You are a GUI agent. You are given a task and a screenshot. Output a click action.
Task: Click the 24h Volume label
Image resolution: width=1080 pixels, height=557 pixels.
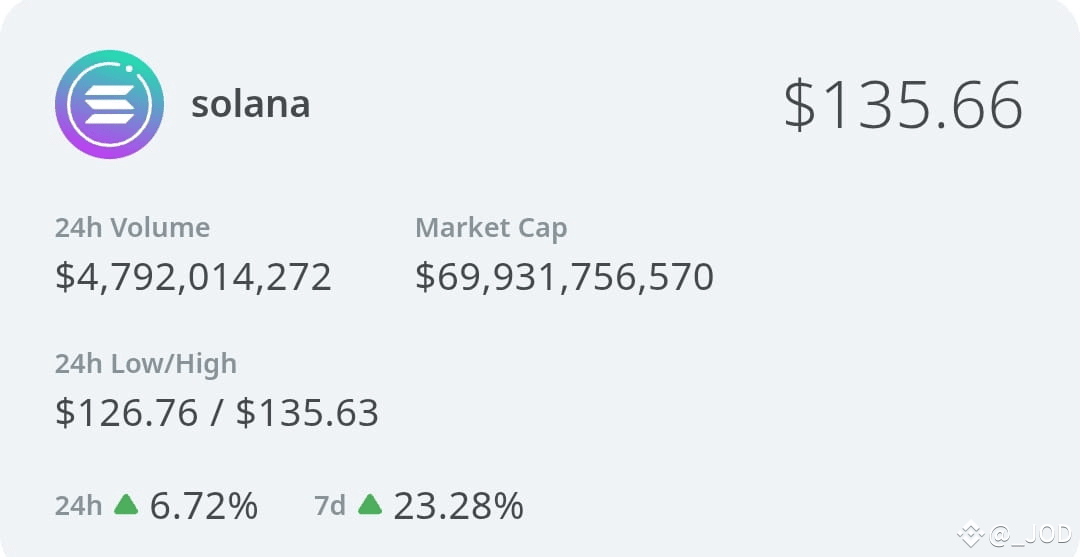pyautogui.click(x=132, y=227)
